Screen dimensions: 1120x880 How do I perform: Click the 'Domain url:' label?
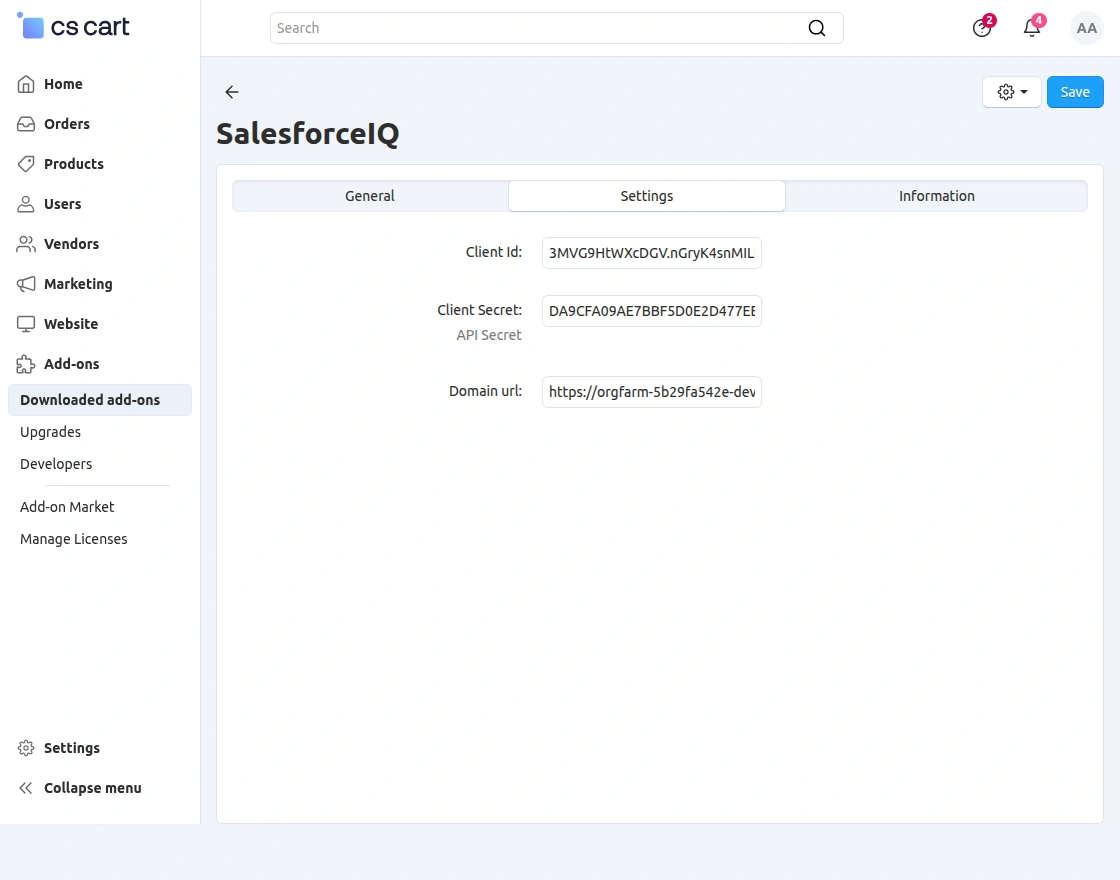485,391
